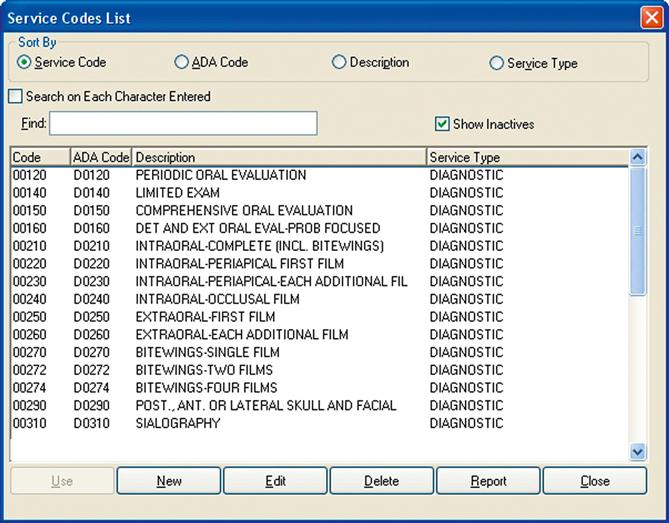Click the Delete button
This screenshot has height=523, width=669.
tap(381, 481)
